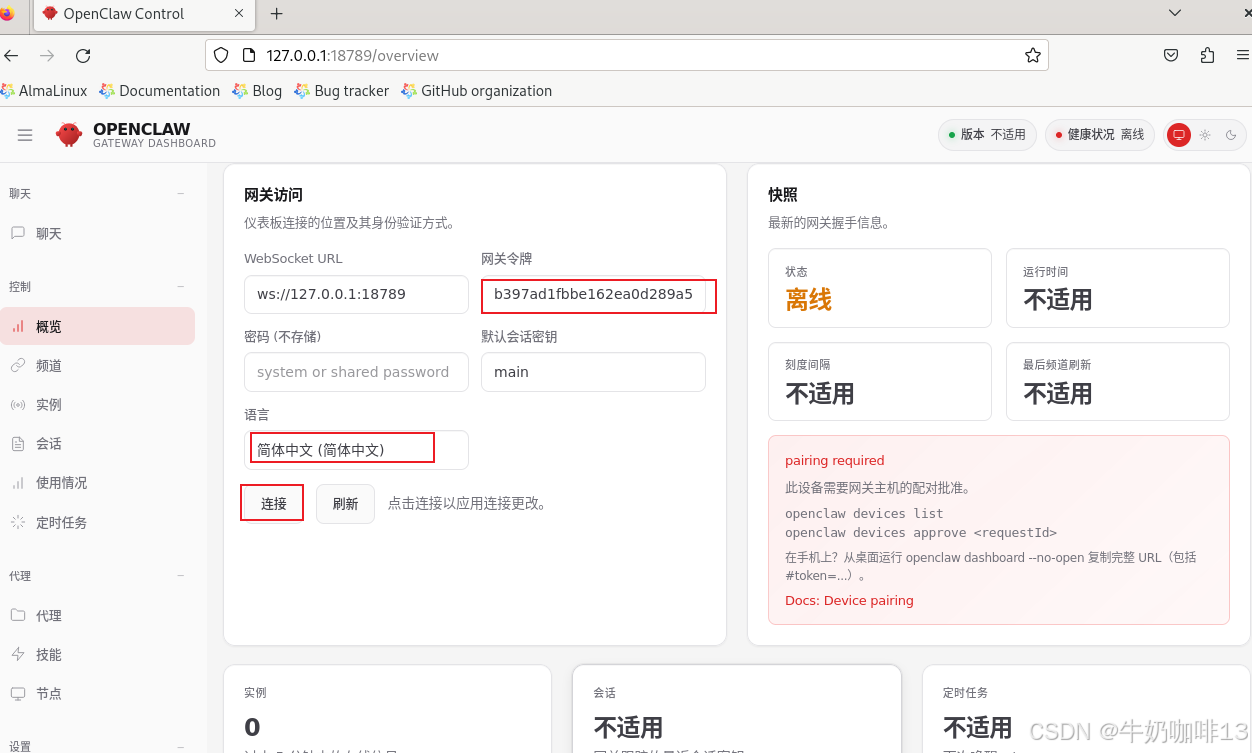Screen dimensions: 1252x753
Task: Click the 网关访问 card heading
Action: pyautogui.click(x=273, y=194)
